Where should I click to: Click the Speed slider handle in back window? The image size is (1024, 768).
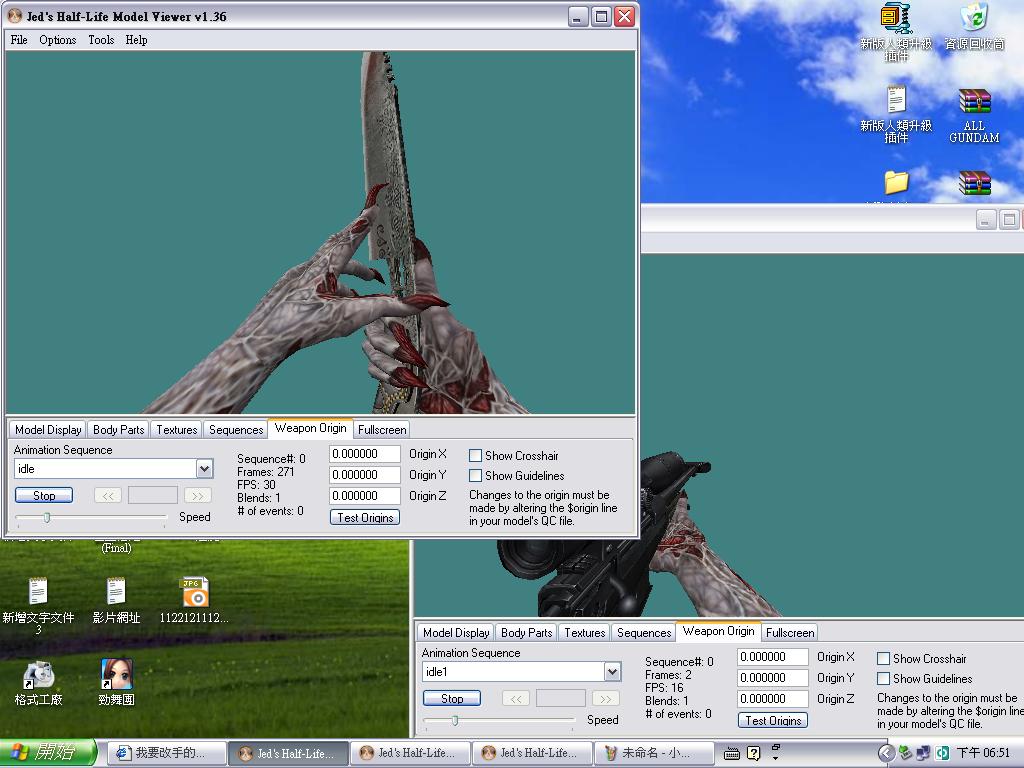[455, 720]
